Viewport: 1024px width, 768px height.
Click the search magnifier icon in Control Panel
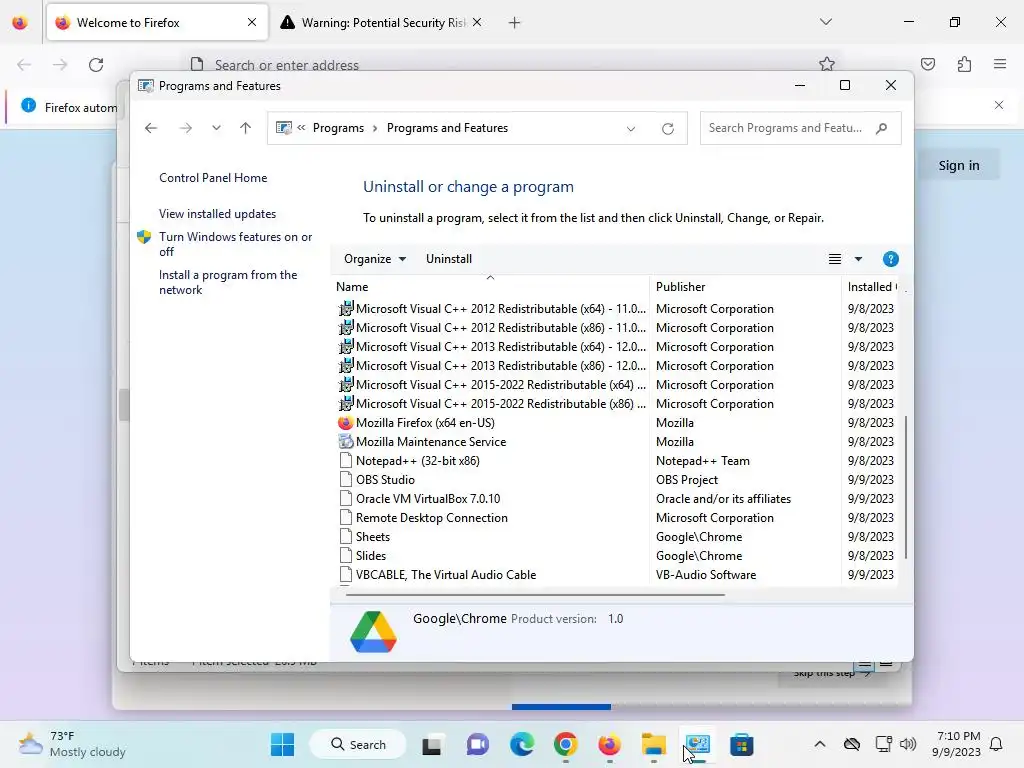click(x=882, y=128)
